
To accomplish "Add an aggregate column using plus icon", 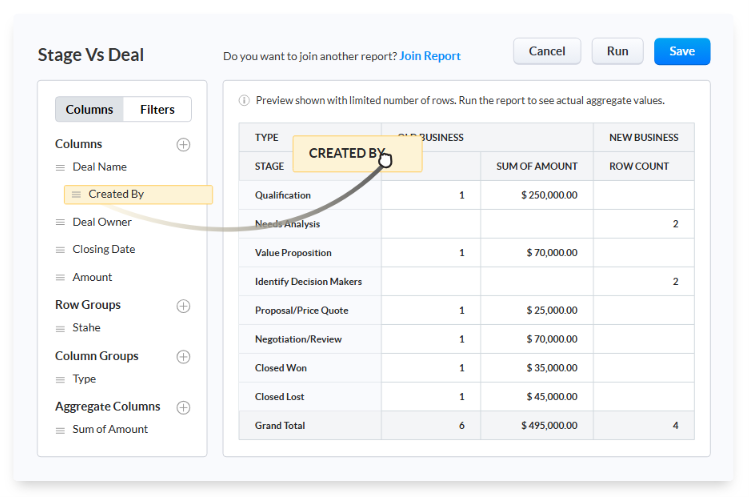I will 183,407.
